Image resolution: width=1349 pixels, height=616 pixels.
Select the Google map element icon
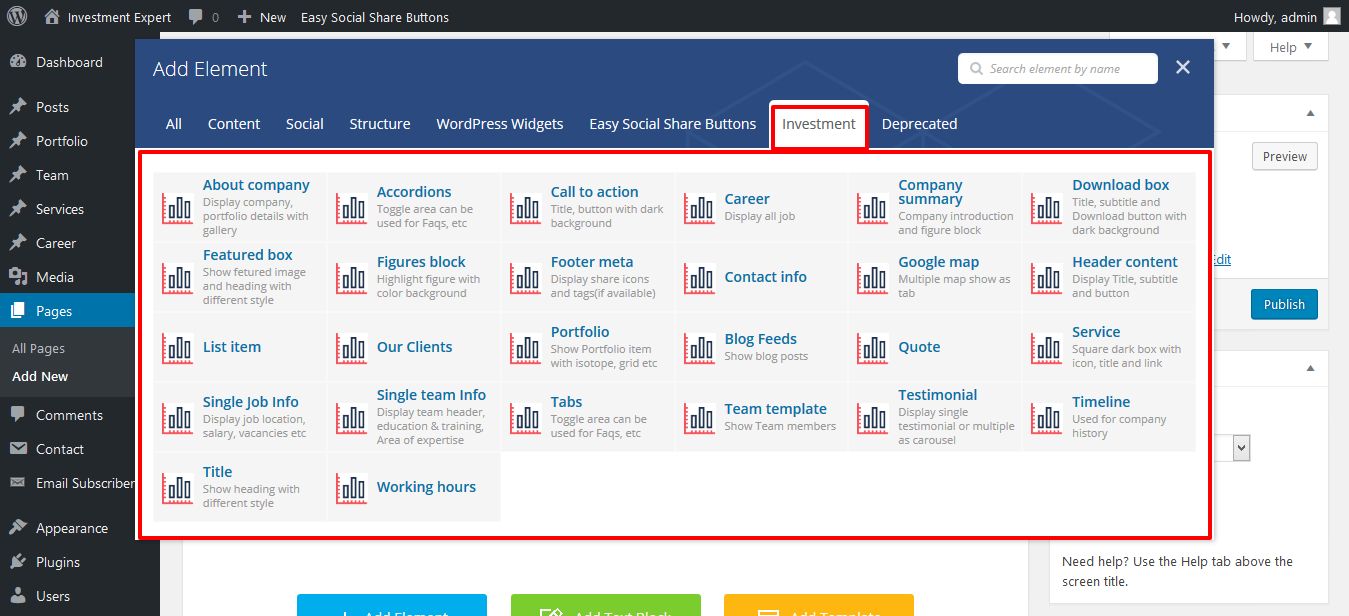(x=873, y=278)
